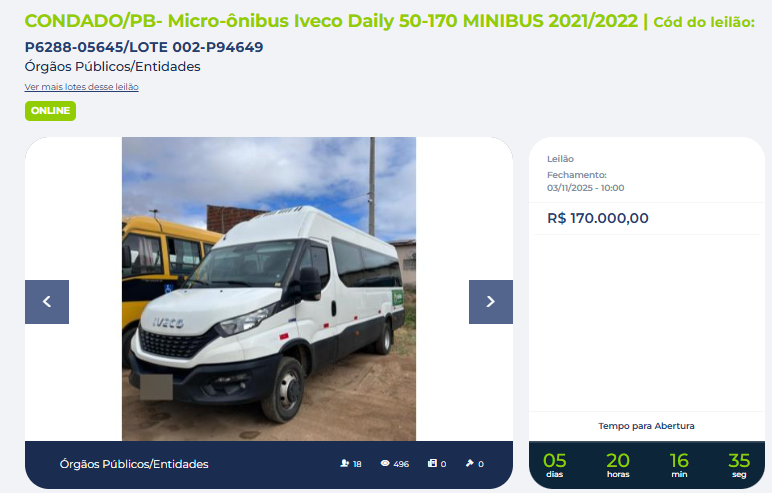
Task: Open 'Ver mais lotes desse leilão' link
Action: (x=82, y=87)
